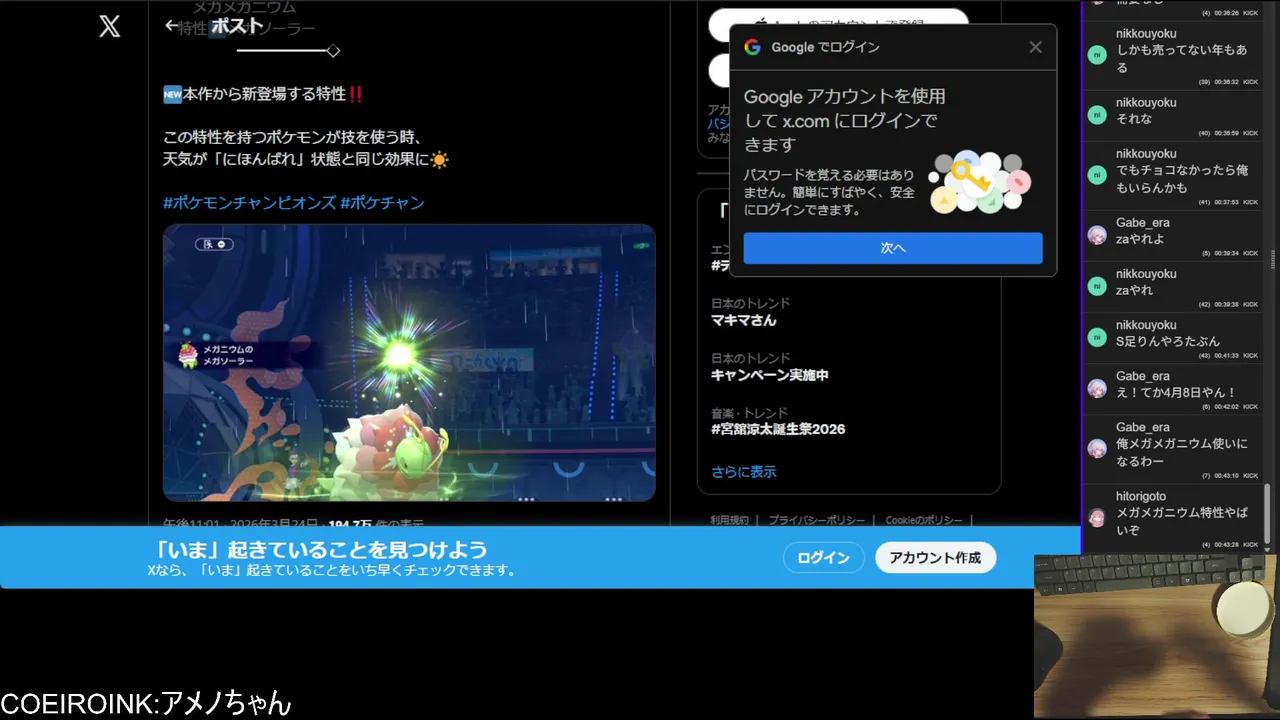Image resolution: width=1280 pixels, height=720 pixels.
Task: Play the Meganium battle video thumbnail
Action: pos(409,363)
